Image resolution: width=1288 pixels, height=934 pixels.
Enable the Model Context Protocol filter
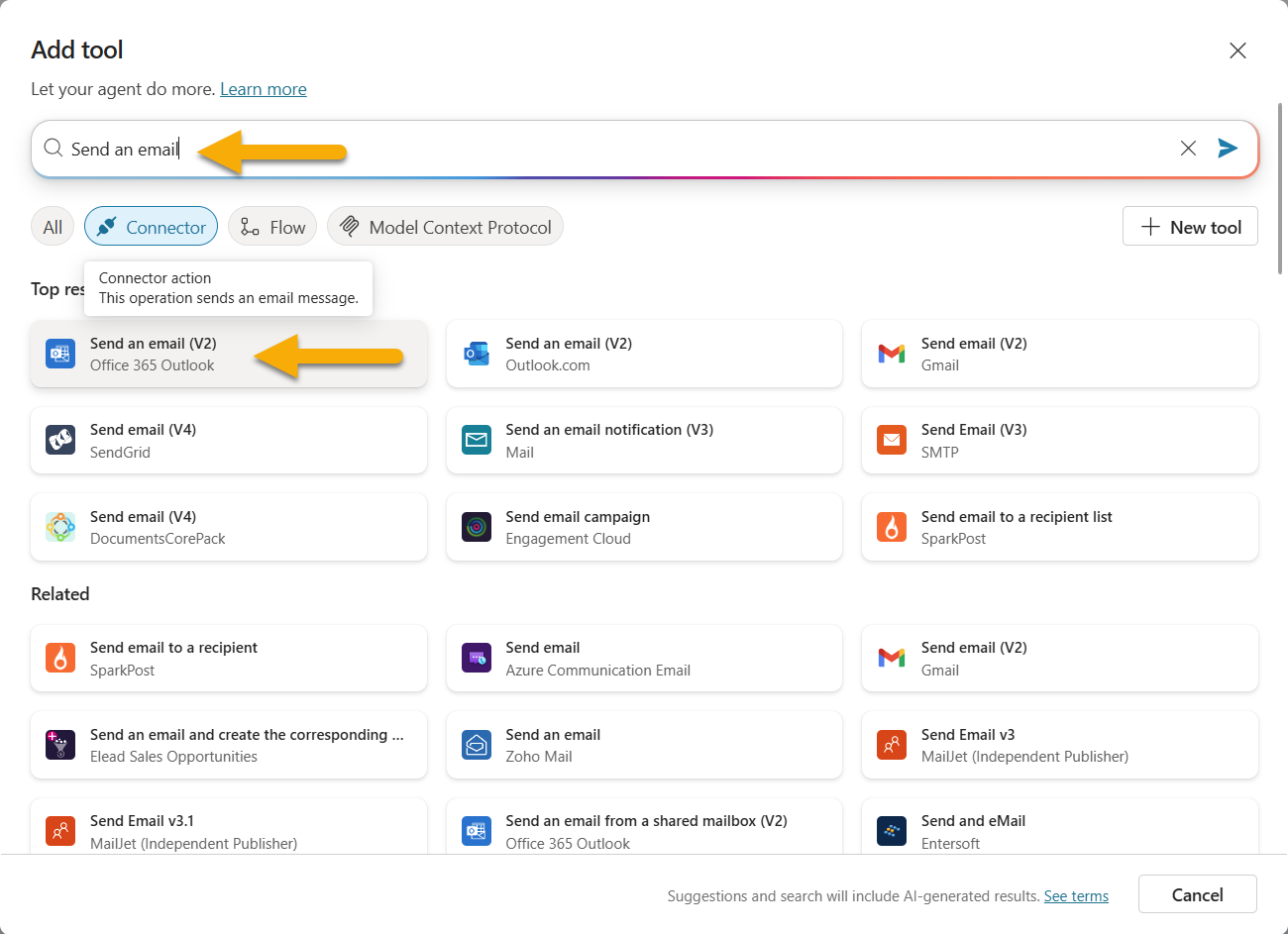445,226
